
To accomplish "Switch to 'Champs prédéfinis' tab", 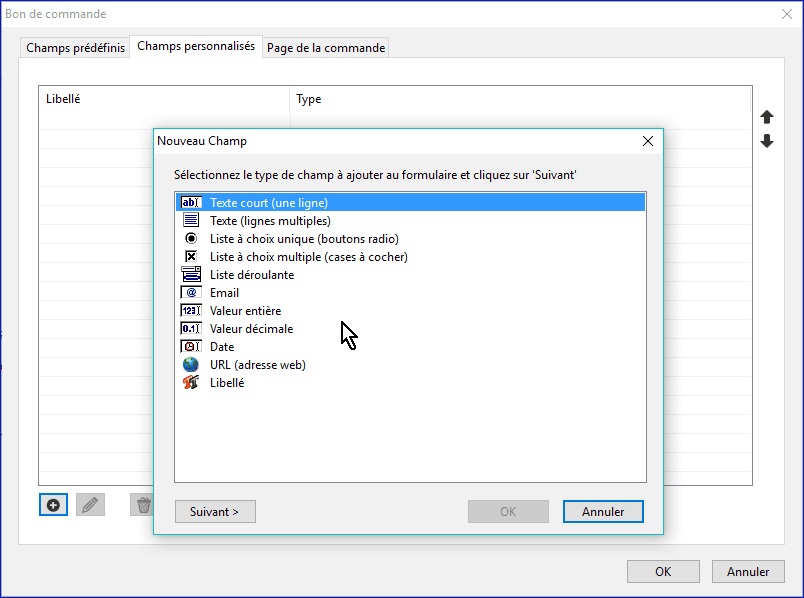I will (76, 48).
